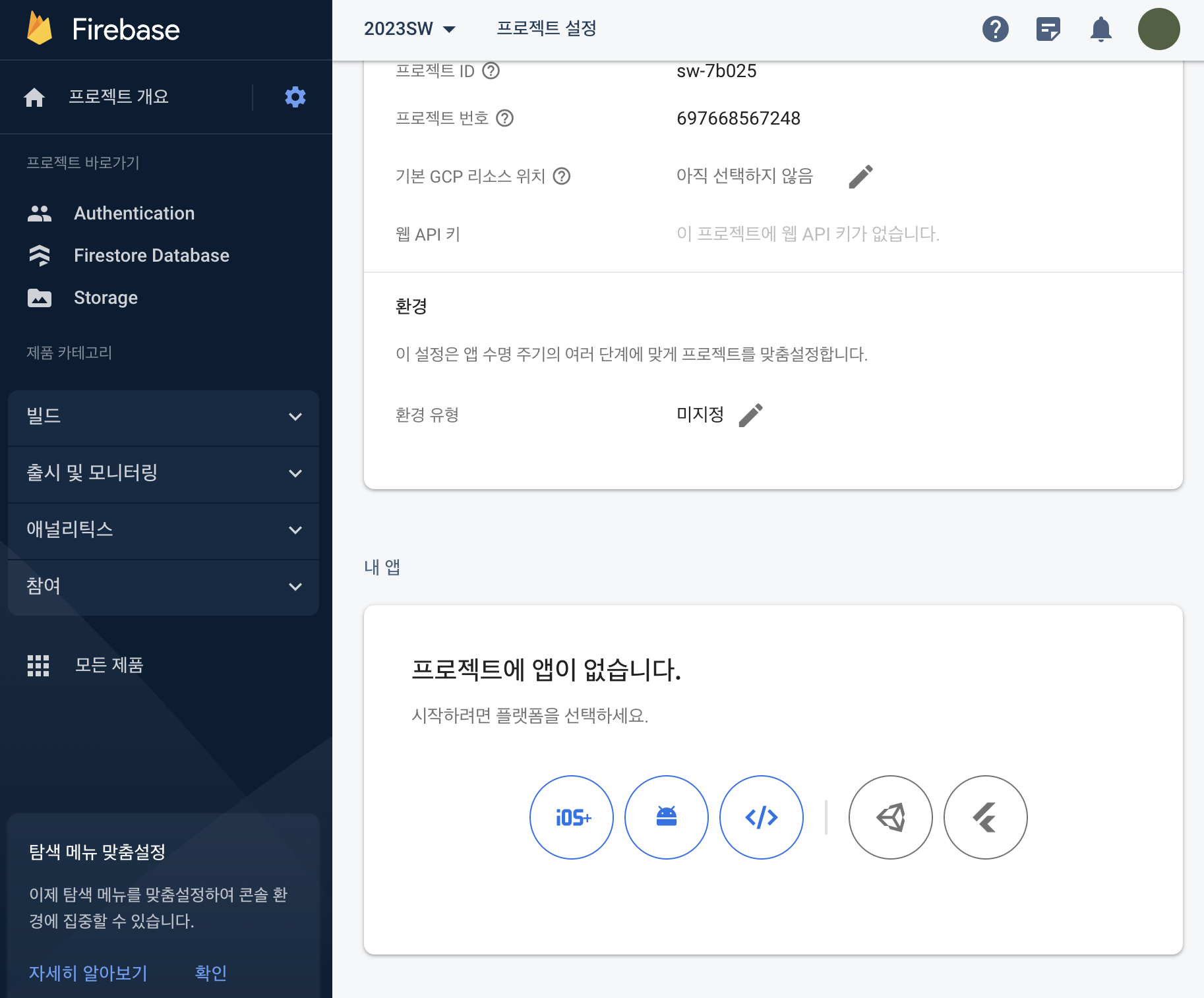Click the Firebase flame logo
Viewport: 1204px width, 998px height.
[x=40, y=29]
